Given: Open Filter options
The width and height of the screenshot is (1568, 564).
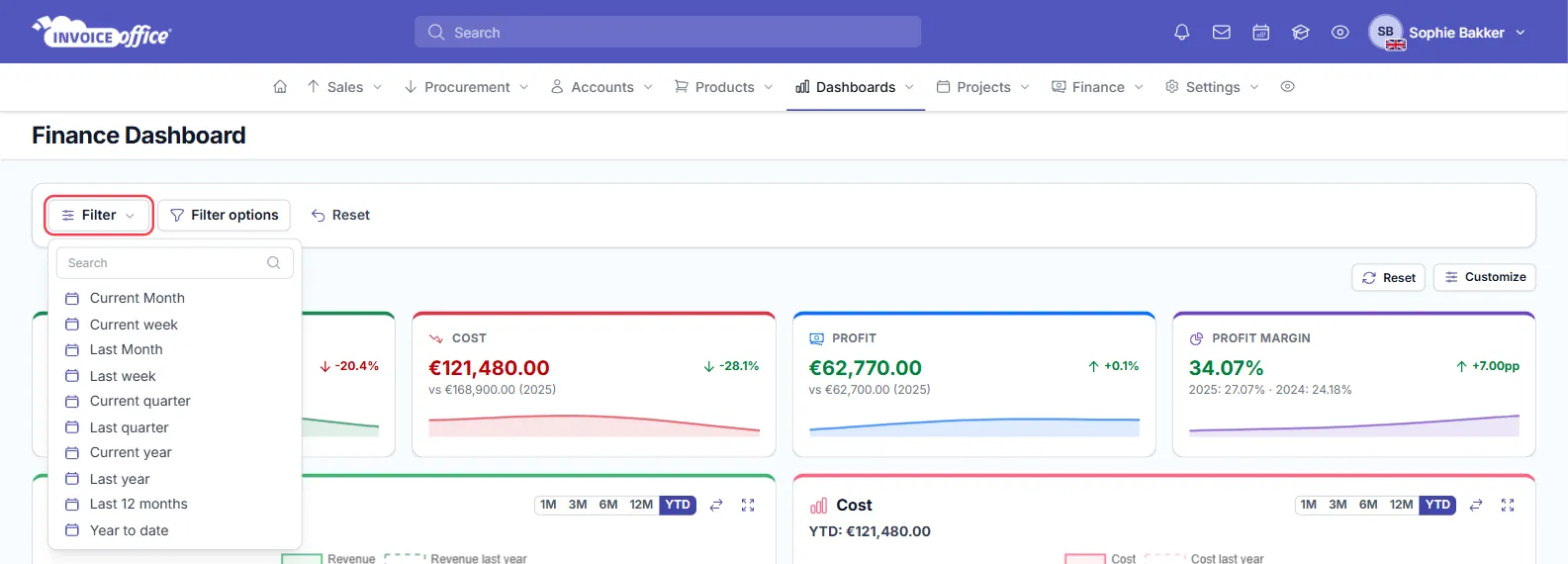Looking at the screenshot, I should point(225,215).
